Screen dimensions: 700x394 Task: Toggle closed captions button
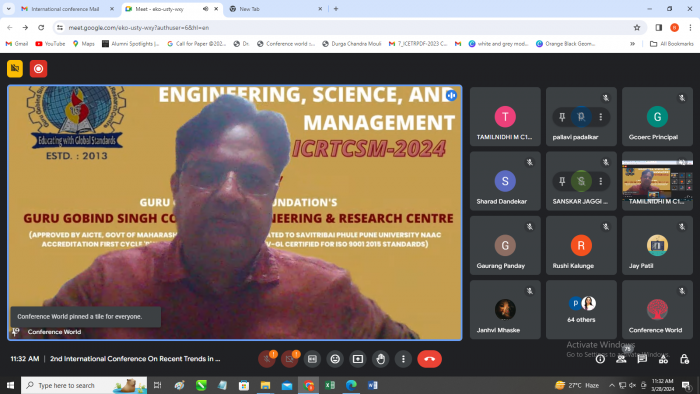click(312, 359)
